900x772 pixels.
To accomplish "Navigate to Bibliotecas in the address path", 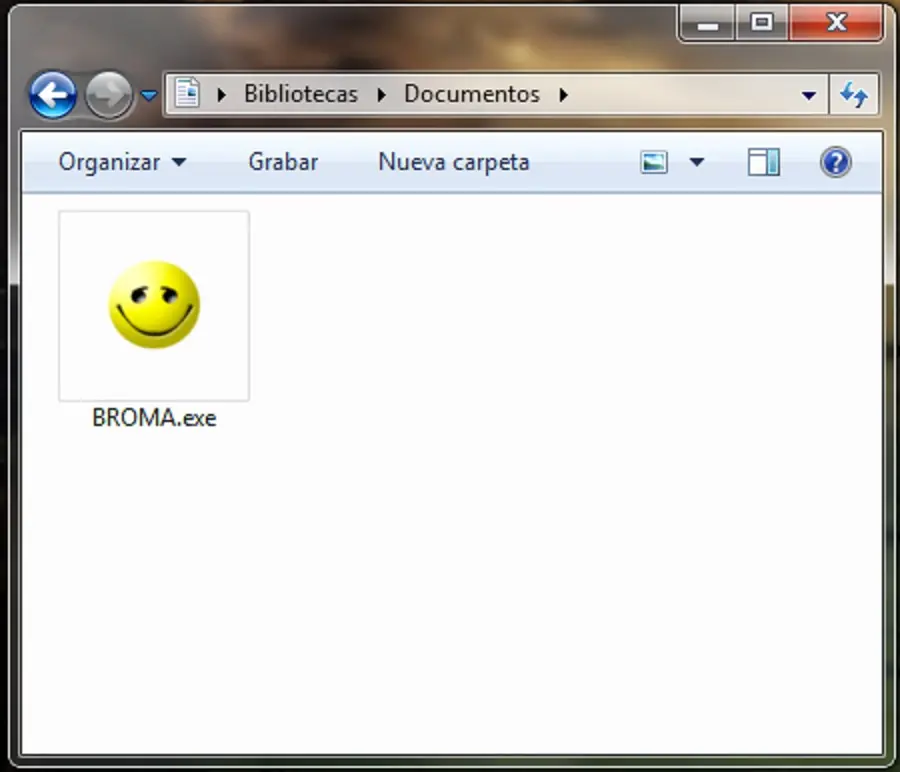I will pos(301,94).
